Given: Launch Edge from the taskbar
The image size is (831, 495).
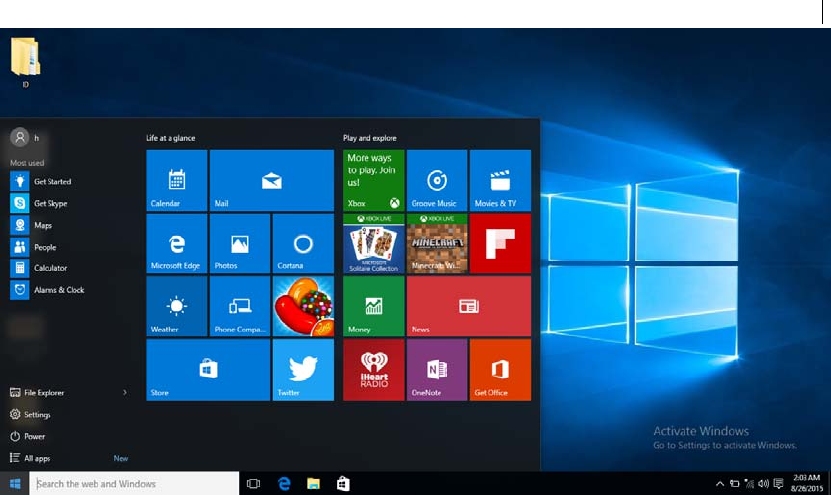Looking at the screenshot, I should pyautogui.click(x=284, y=483).
